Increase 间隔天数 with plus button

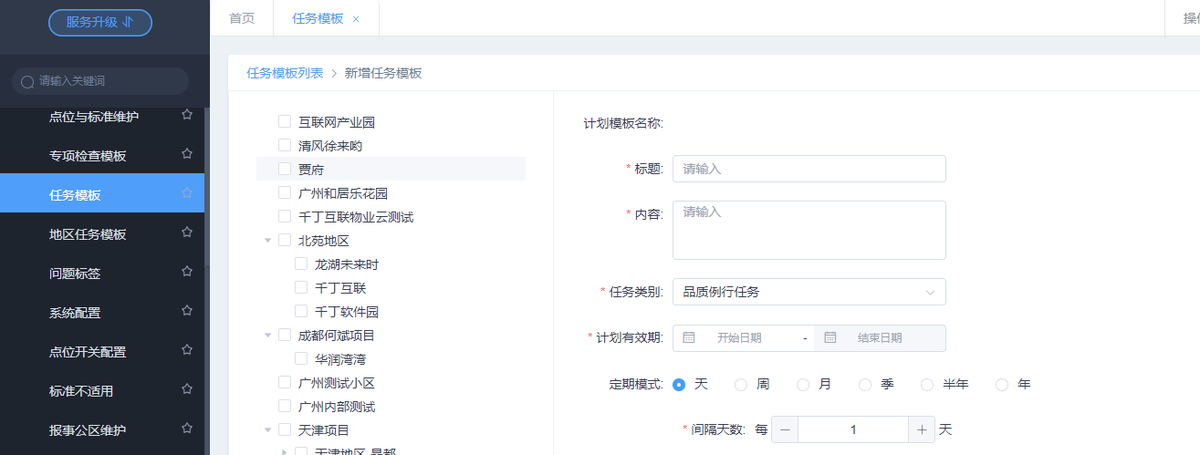(922, 429)
